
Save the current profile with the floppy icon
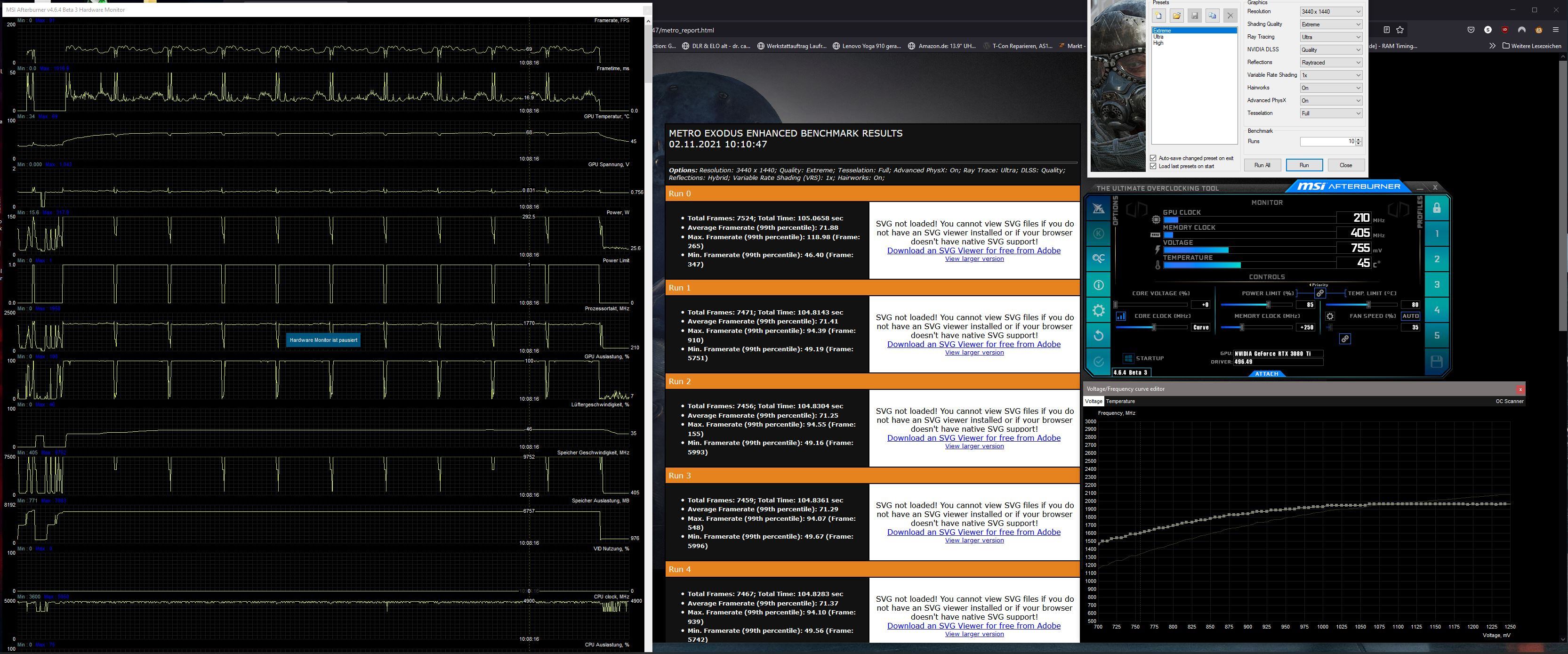click(1437, 362)
